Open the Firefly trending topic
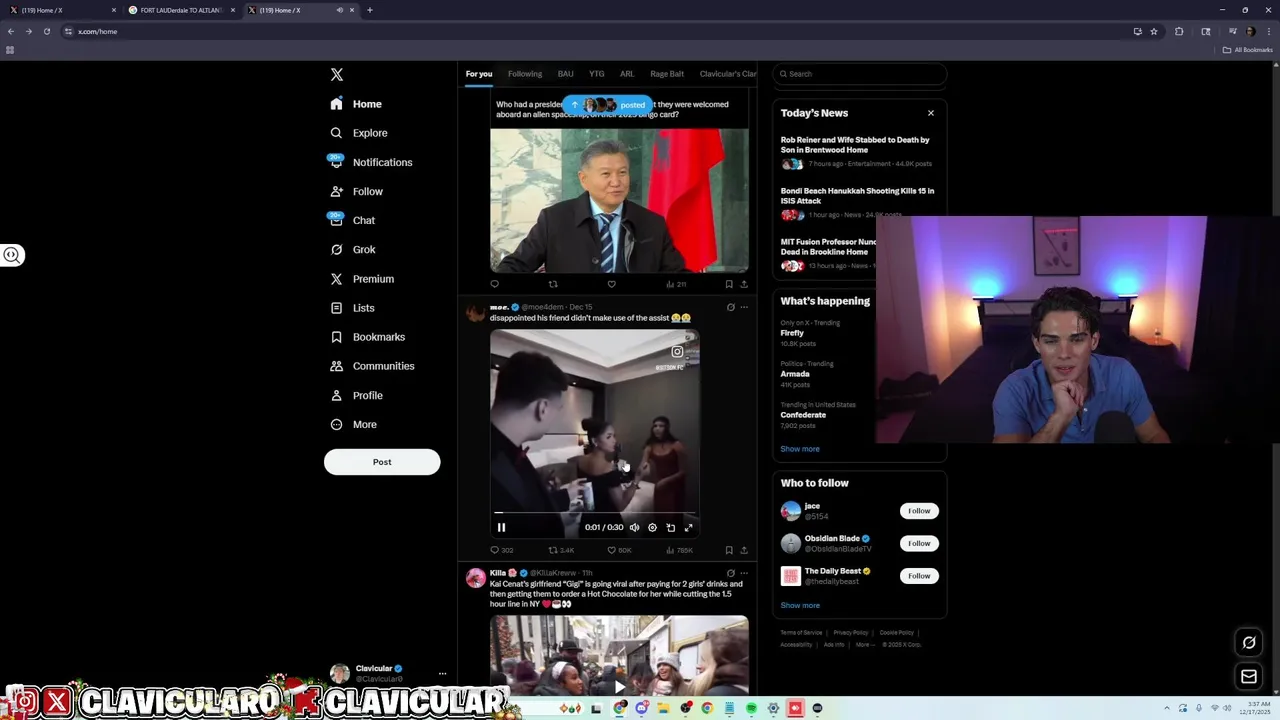 pyautogui.click(x=792, y=333)
